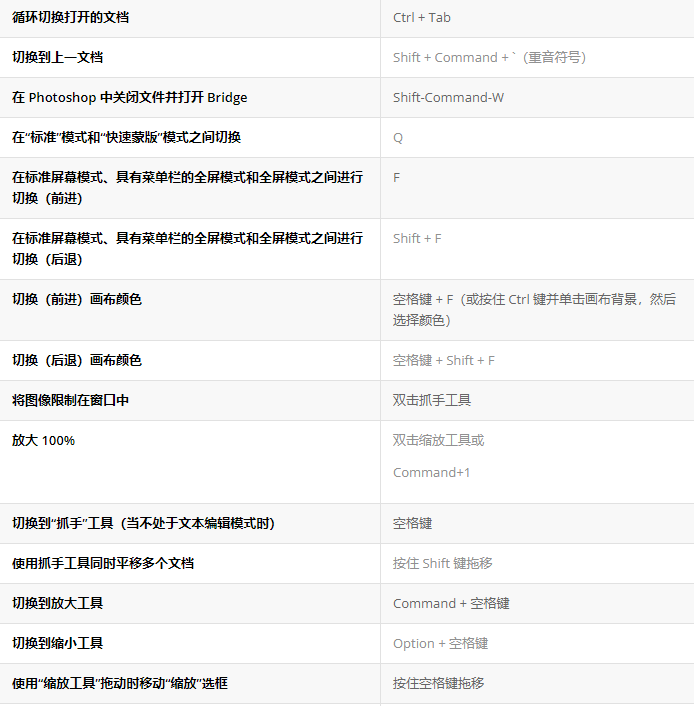Click the "在 Photoshop 中关闭文件并打开 Bridge" label
The image size is (694, 706).
click(x=129, y=97)
